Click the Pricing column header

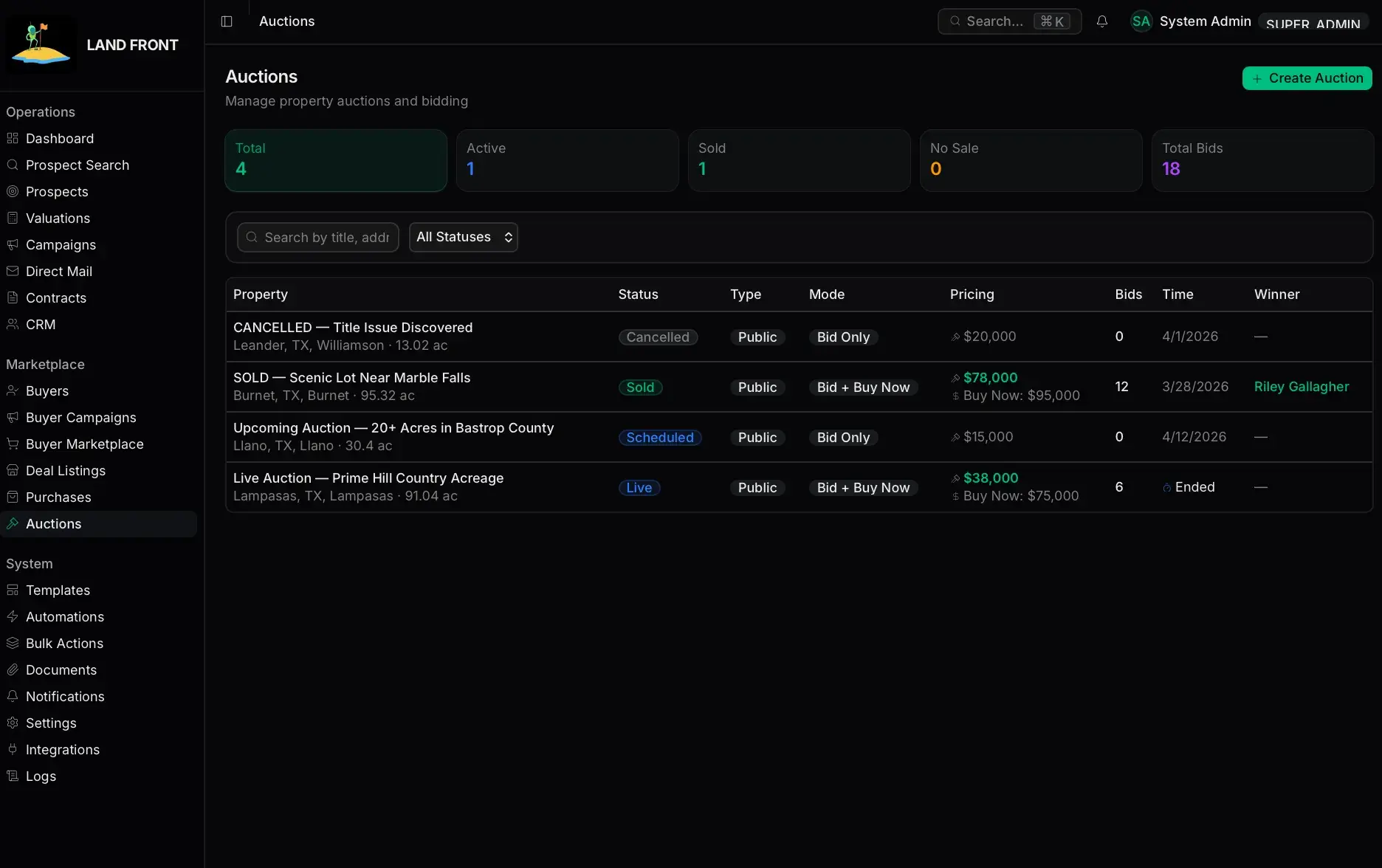pyautogui.click(x=972, y=294)
